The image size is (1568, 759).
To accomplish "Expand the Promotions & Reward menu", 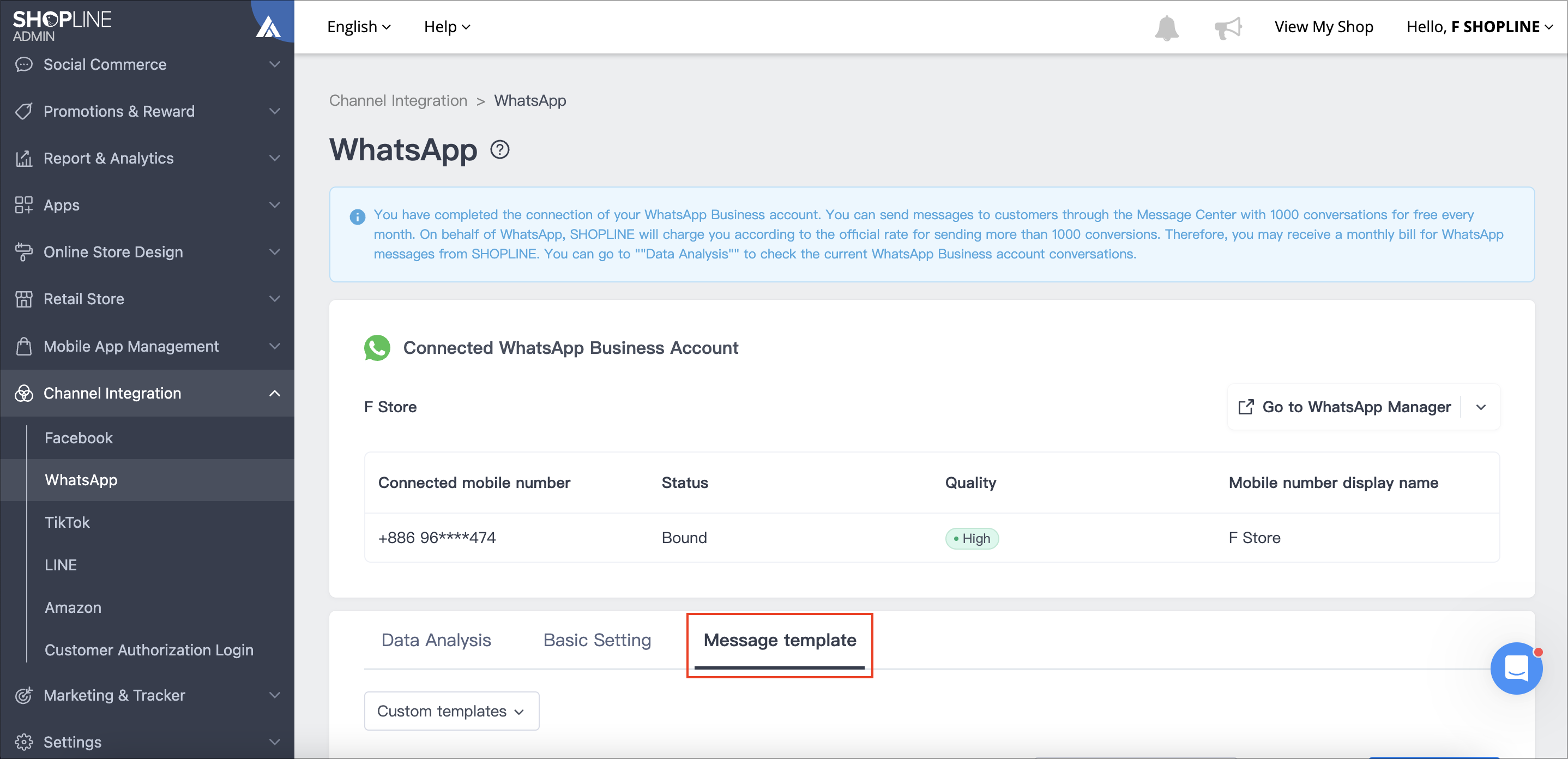I will coord(275,111).
